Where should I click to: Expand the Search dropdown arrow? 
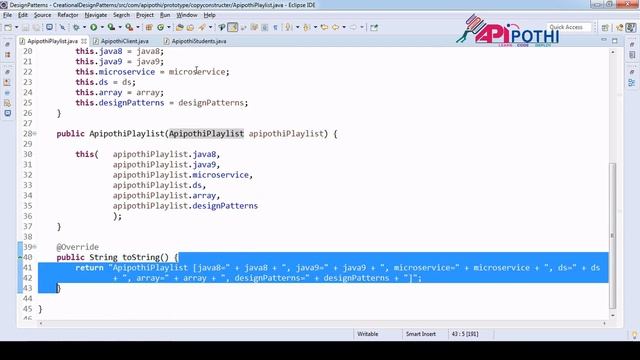pyautogui.click(x=211, y=27)
